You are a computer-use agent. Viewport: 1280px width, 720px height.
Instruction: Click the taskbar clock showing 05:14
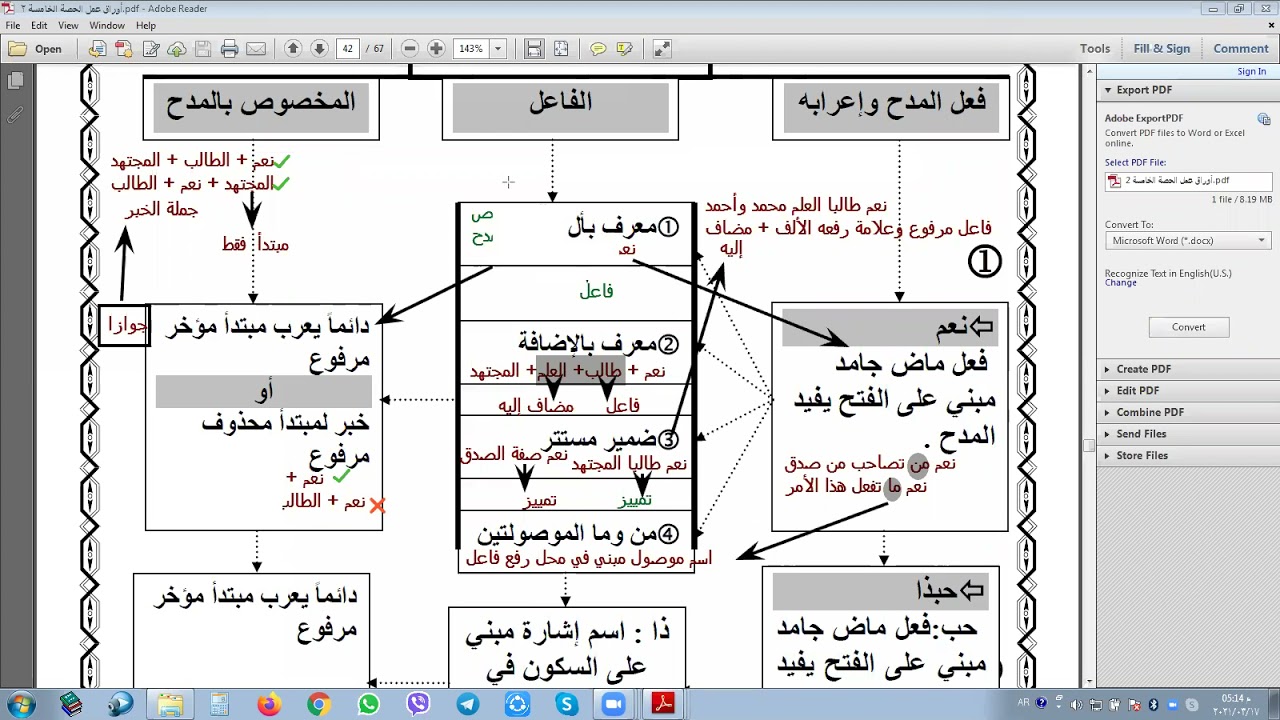click(1238, 705)
